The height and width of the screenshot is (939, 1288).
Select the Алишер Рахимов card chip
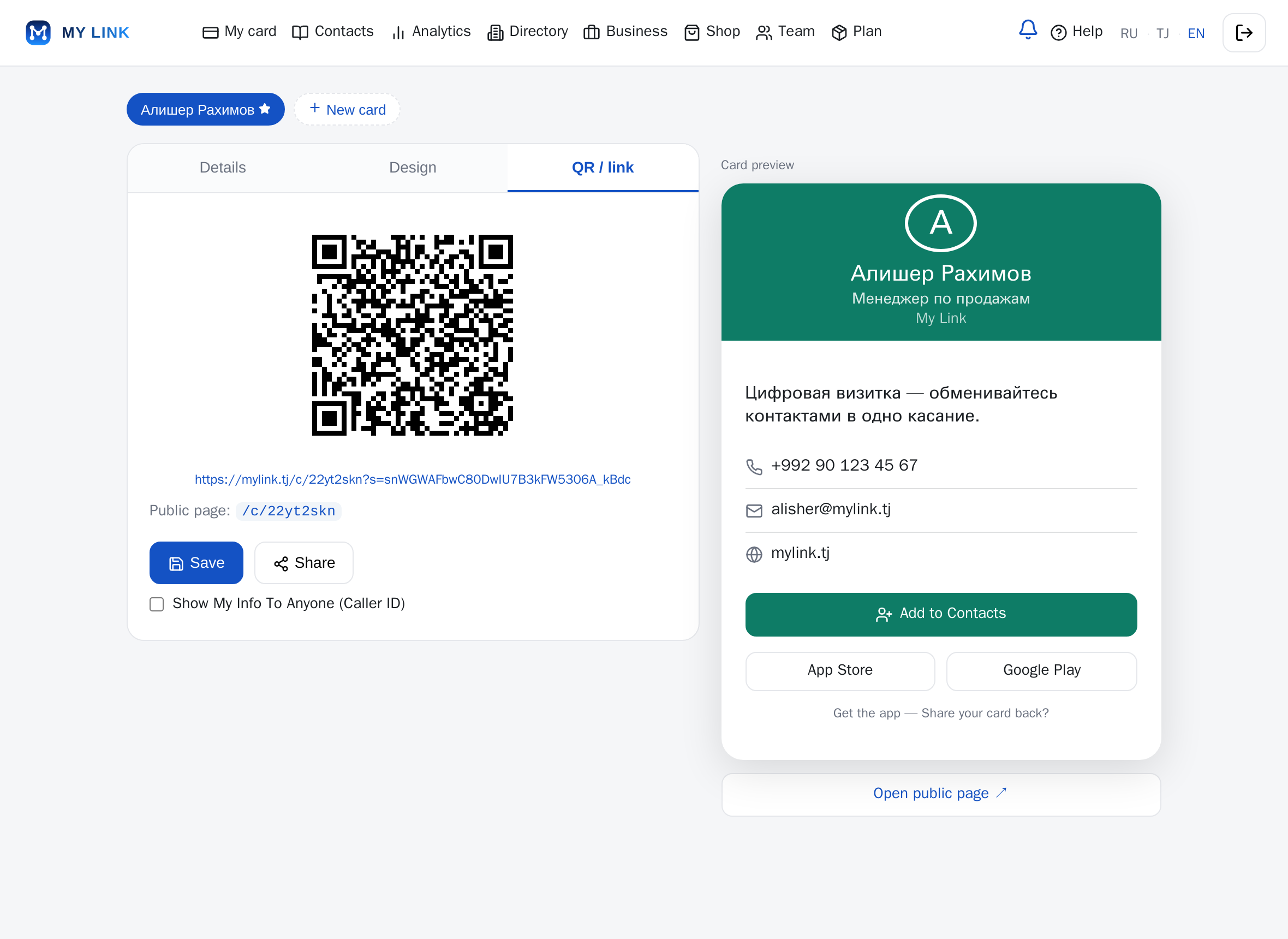(x=206, y=109)
